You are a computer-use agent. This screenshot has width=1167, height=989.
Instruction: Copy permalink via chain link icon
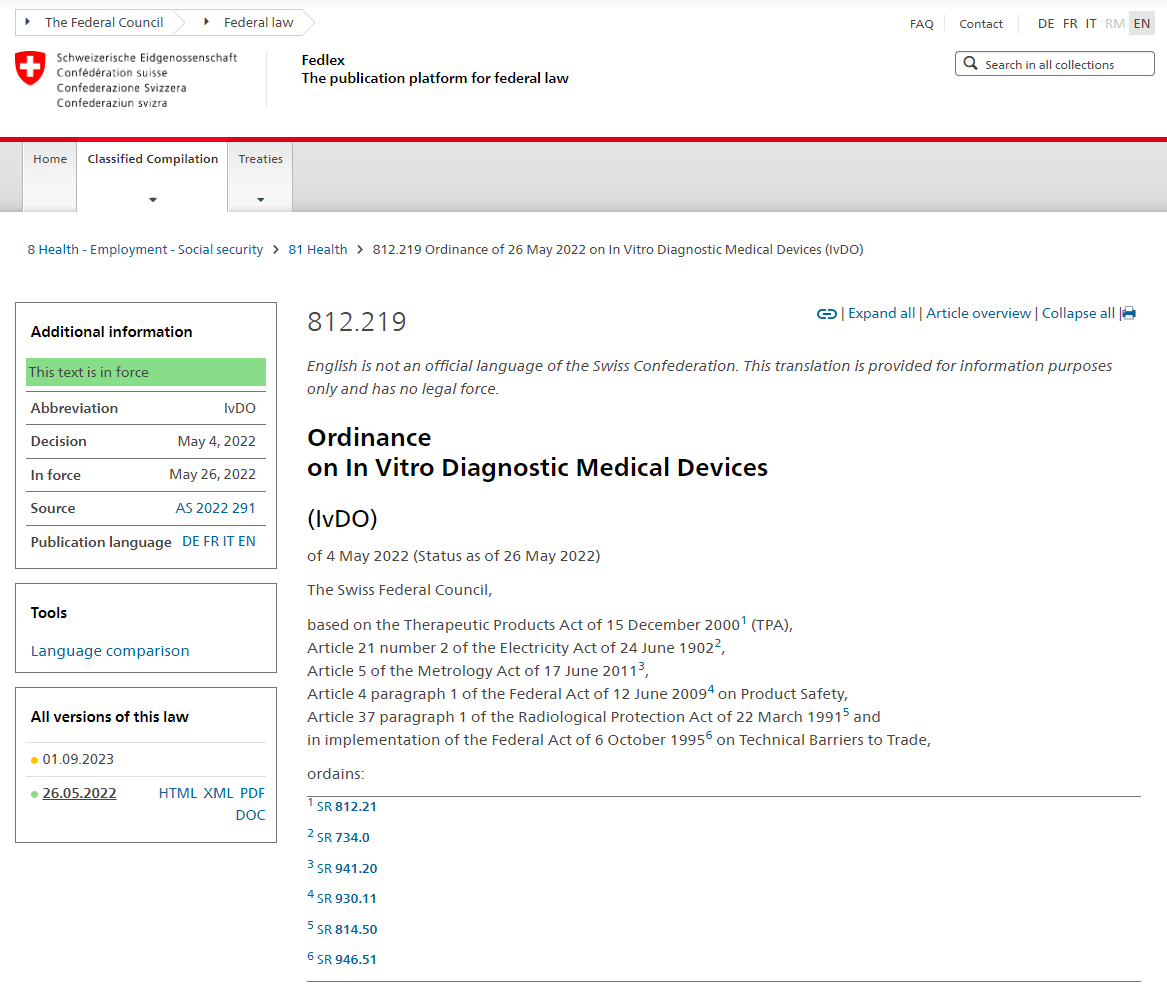pos(826,314)
